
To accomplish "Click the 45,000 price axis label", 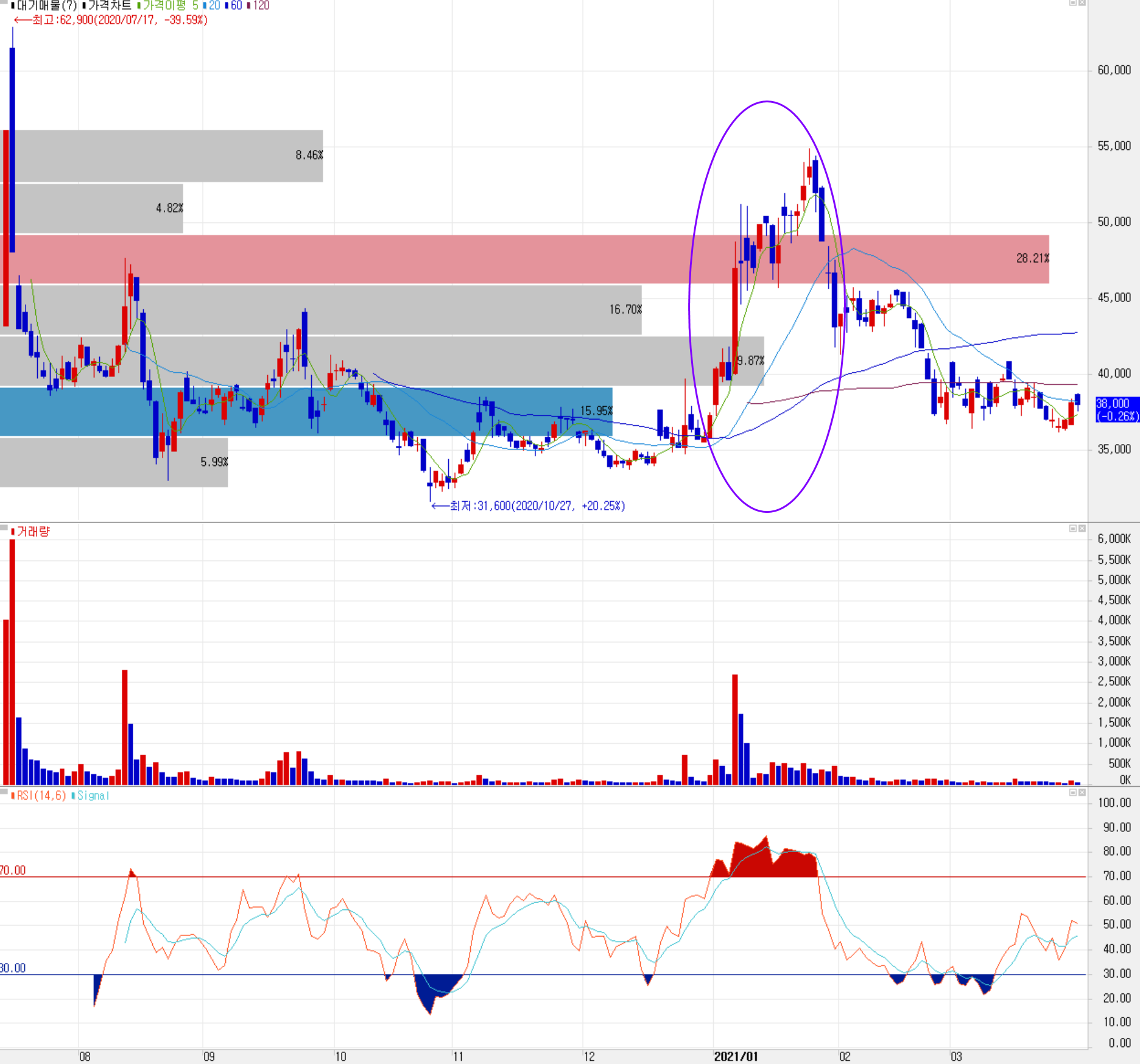I will click(1114, 298).
